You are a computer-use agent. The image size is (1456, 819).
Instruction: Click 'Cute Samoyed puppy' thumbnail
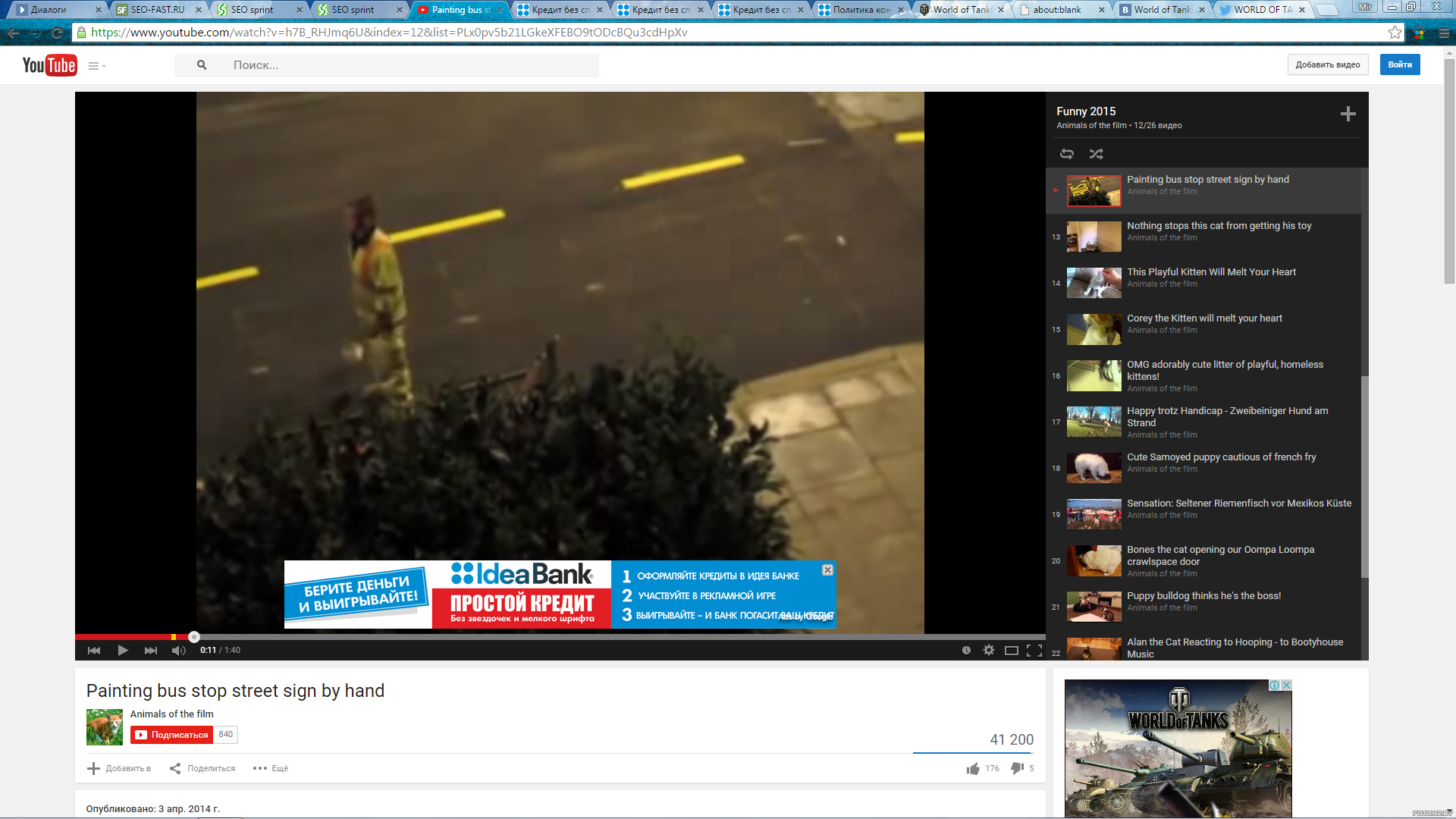[1094, 468]
